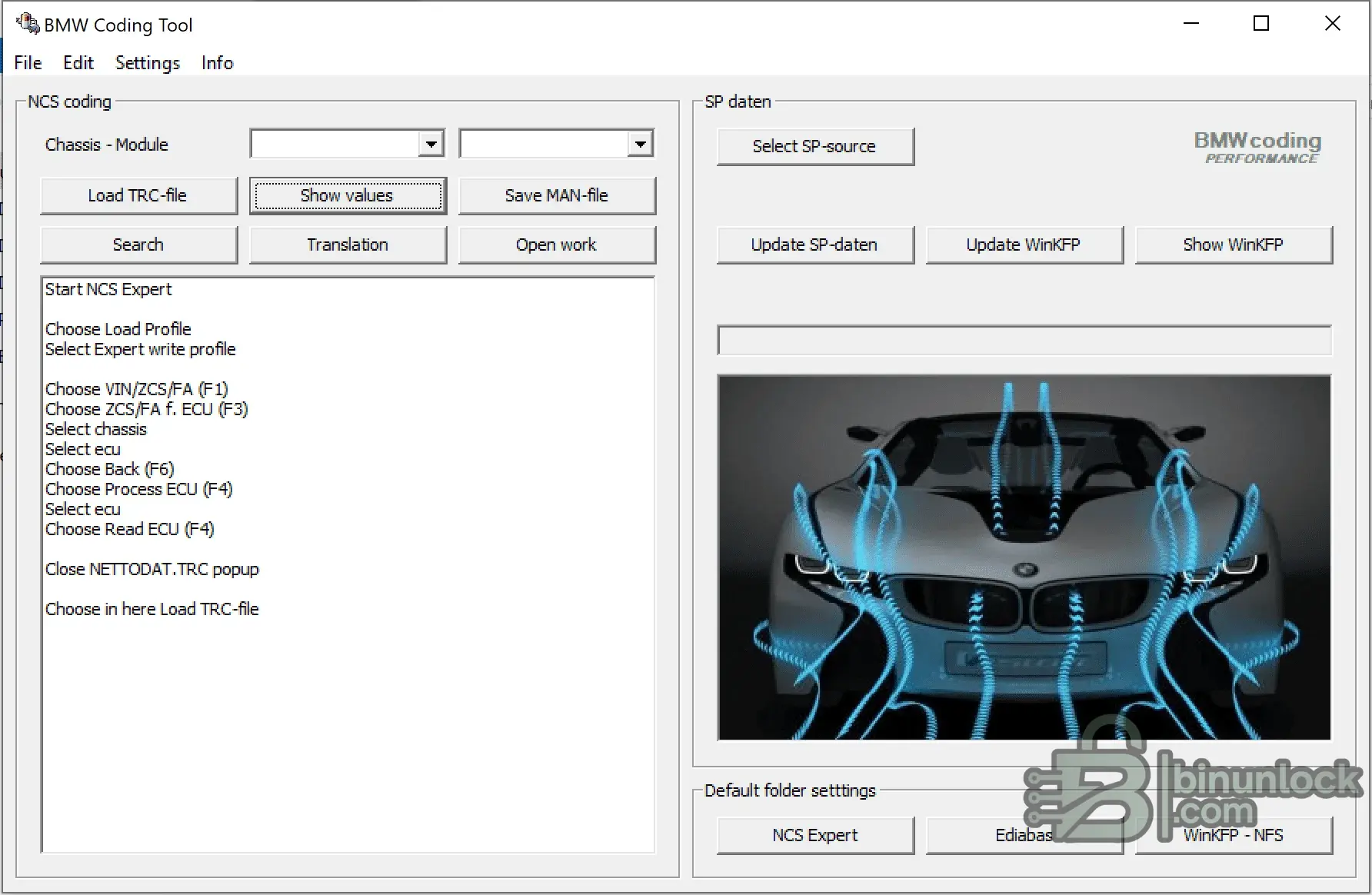Click the SP daten progress bar

pyautogui.click(x=1024, y=341)
